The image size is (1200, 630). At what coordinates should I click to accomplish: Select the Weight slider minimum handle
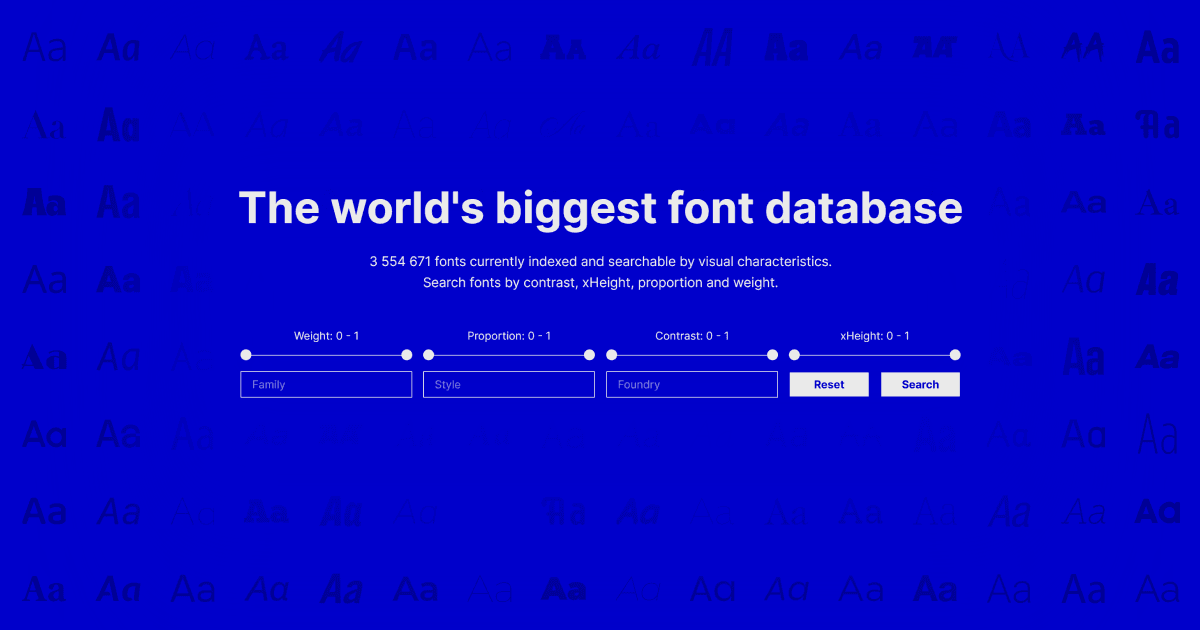246,355
